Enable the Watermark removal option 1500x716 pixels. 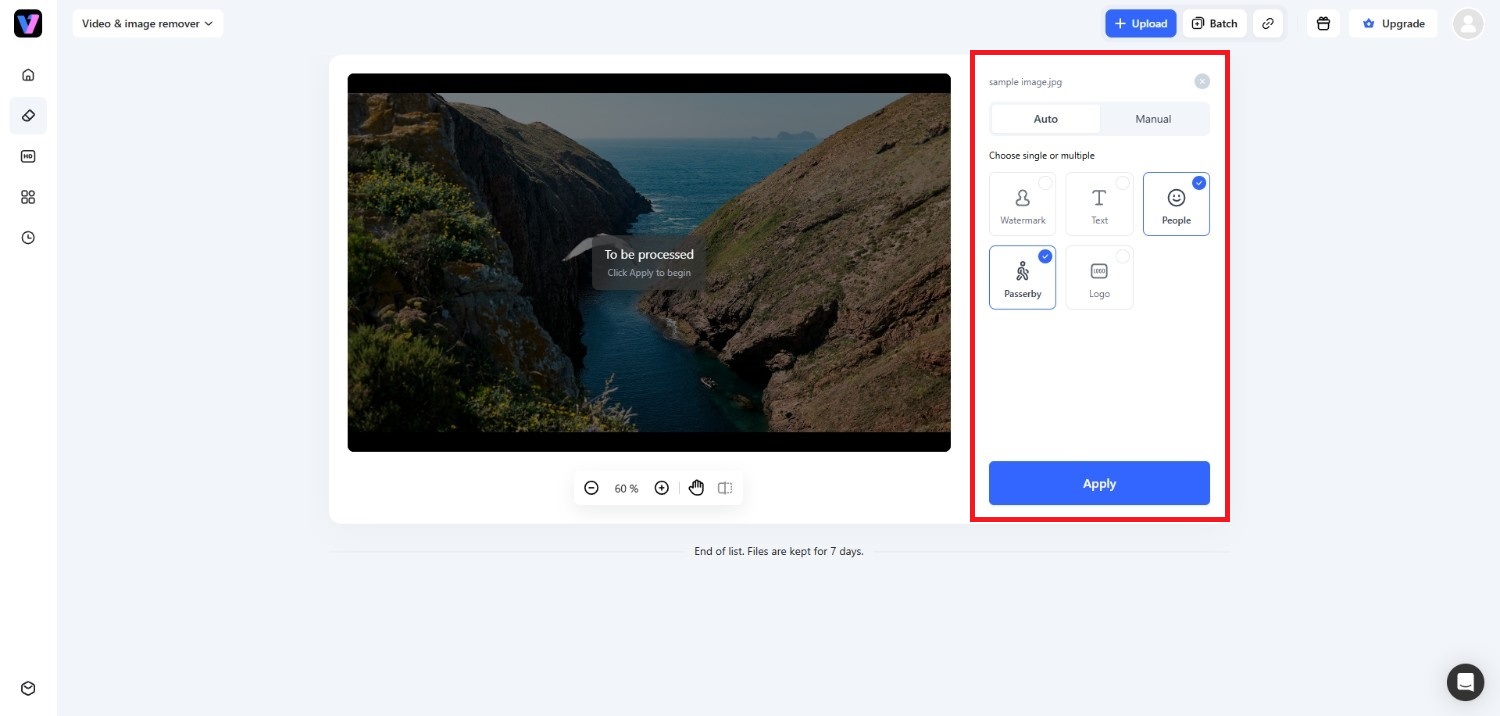tap(1022, 204)
